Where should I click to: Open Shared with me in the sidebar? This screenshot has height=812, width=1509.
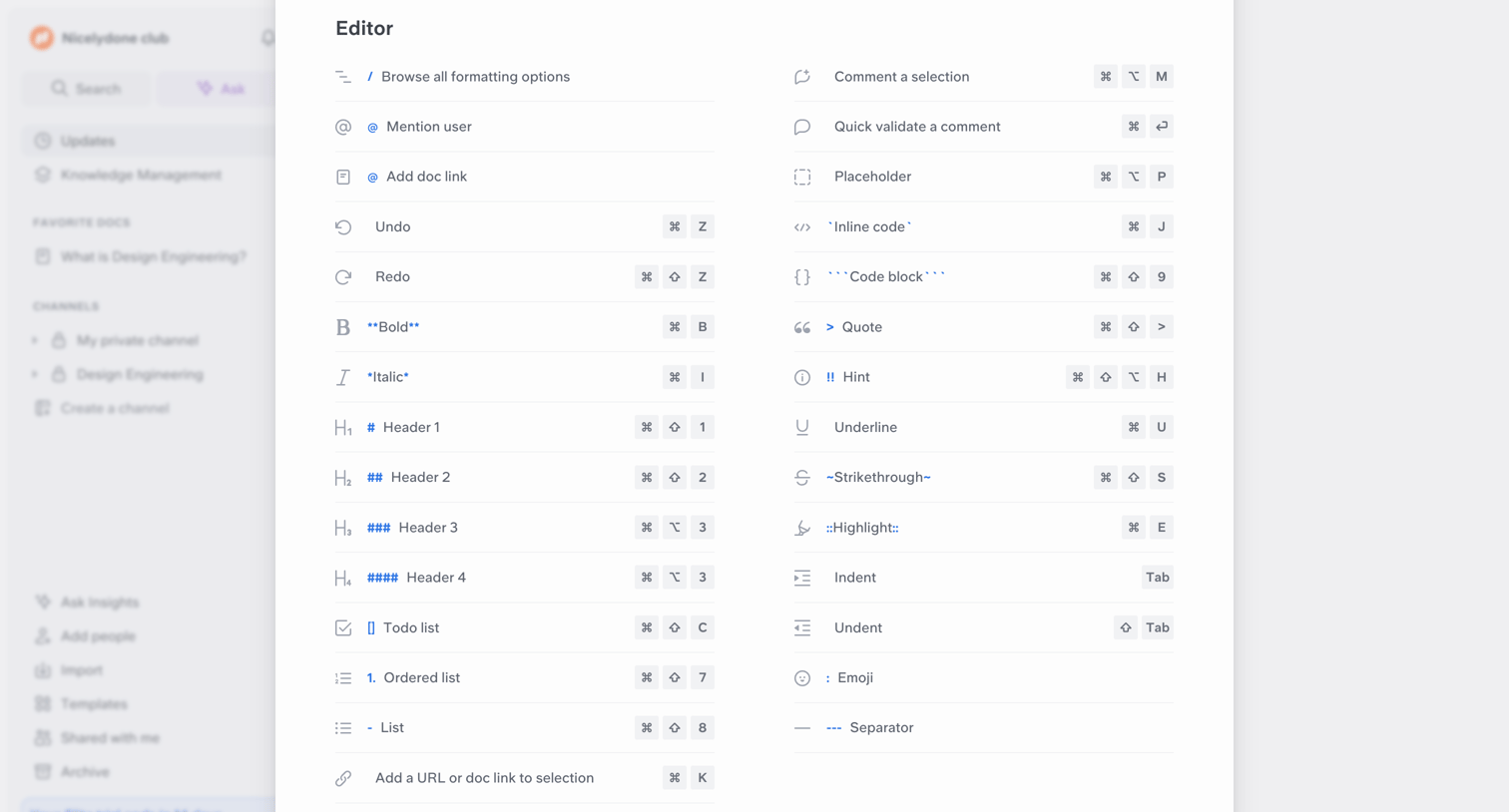[98, 738]
